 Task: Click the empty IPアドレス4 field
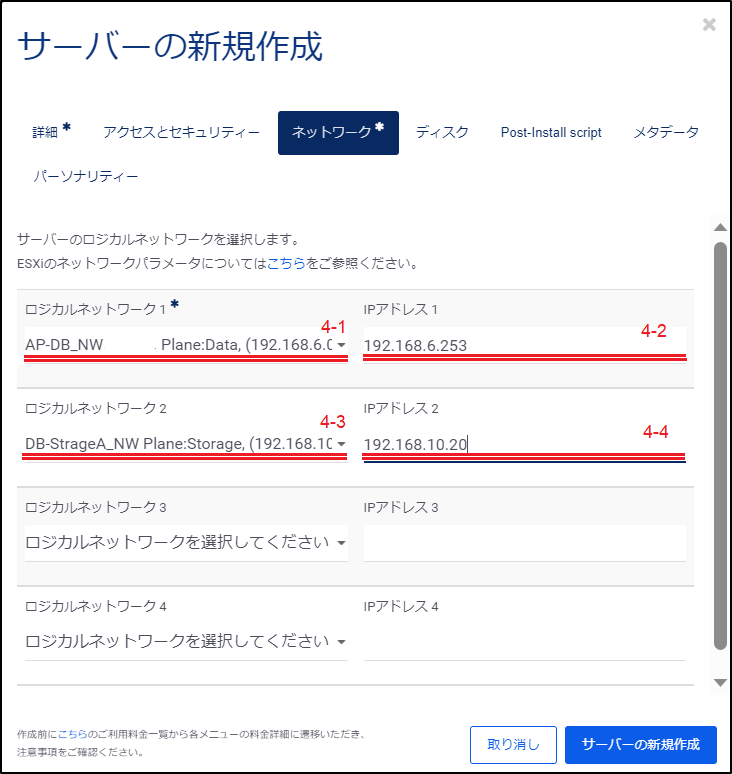click(524, 641)
